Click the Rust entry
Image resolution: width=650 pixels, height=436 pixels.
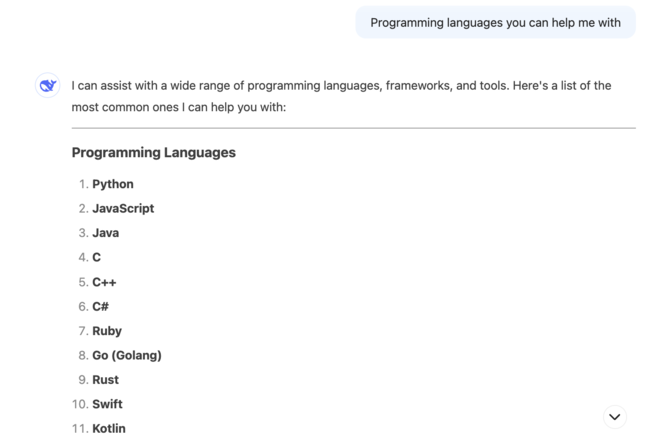coord(105,380)
